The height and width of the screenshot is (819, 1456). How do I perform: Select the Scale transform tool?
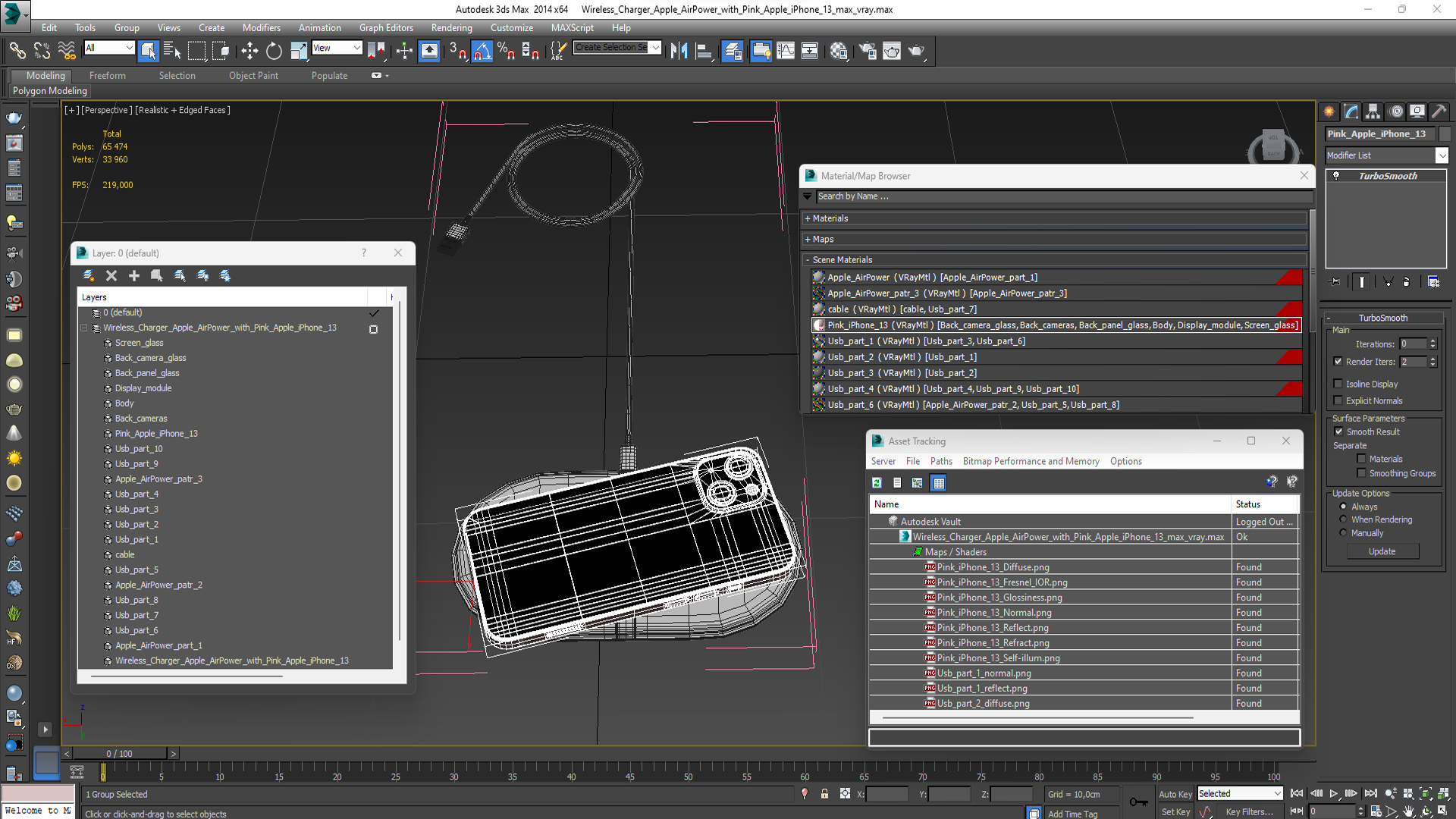point(299,51)
